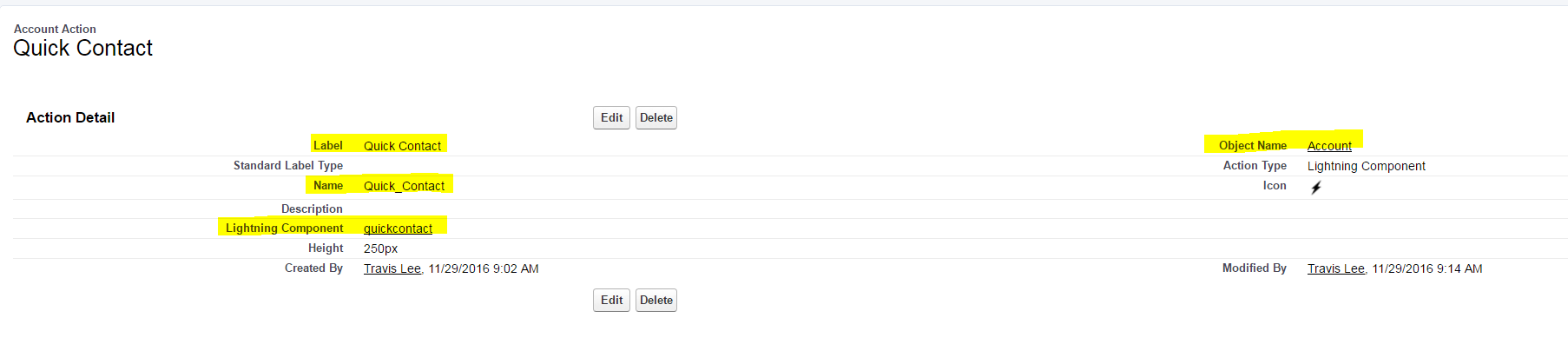Open the quickcontact Lightning component link
The image size is (1568, 351).
398,228
